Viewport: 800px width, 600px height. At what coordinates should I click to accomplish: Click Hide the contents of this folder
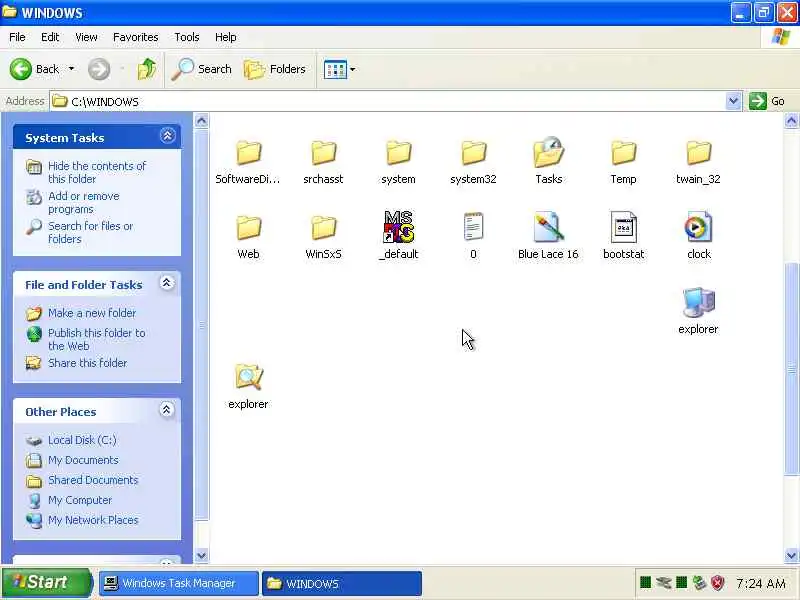click(97, 172)
